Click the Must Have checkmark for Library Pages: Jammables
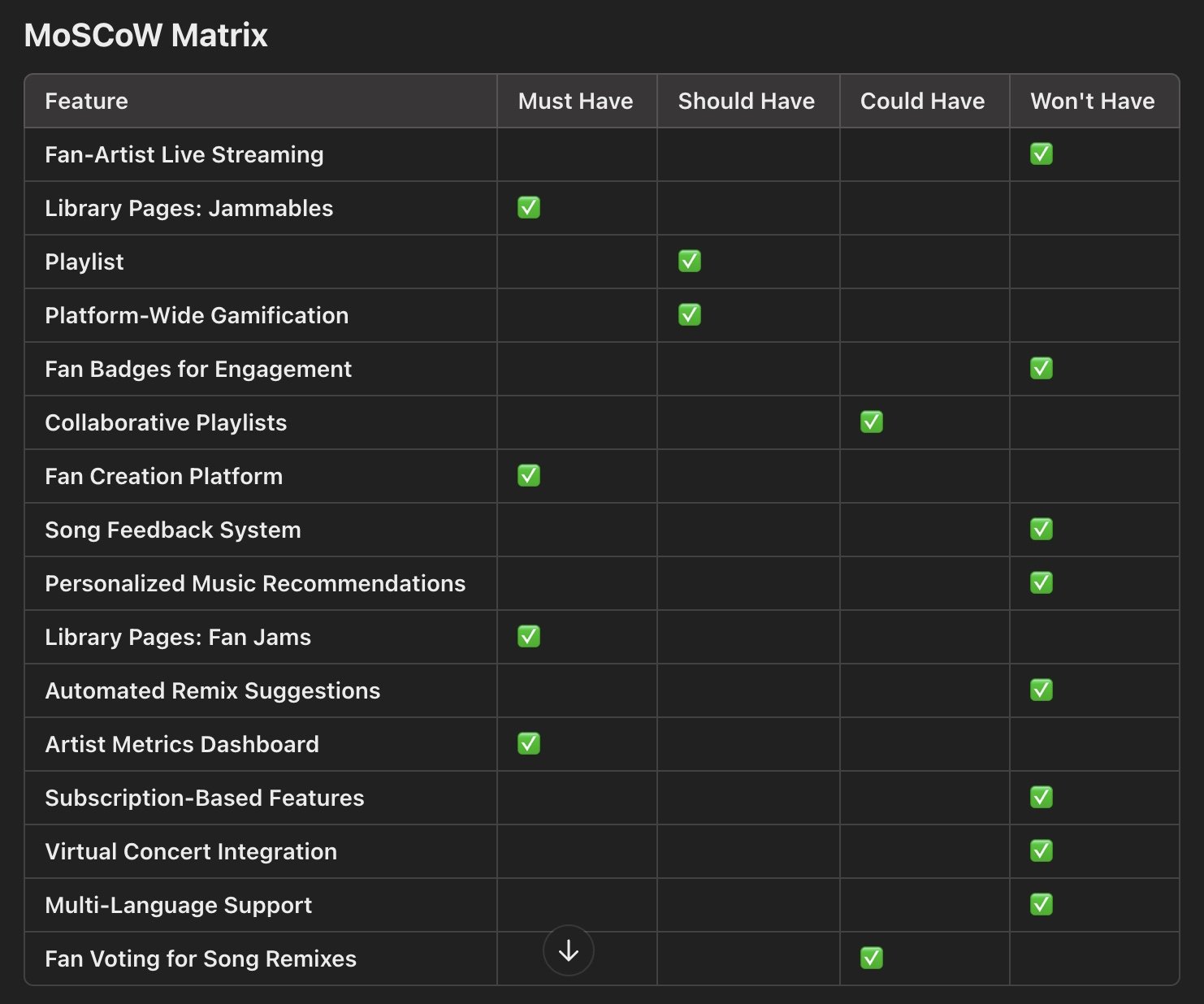Screen dimensions: 1204x1004 coord(529,207)
